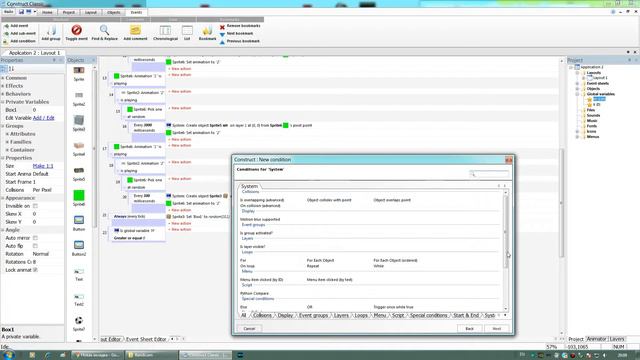Screen dimensions: 640x360
Task: Switch to Layers tab in Project panel
Action: coord(617,339)
